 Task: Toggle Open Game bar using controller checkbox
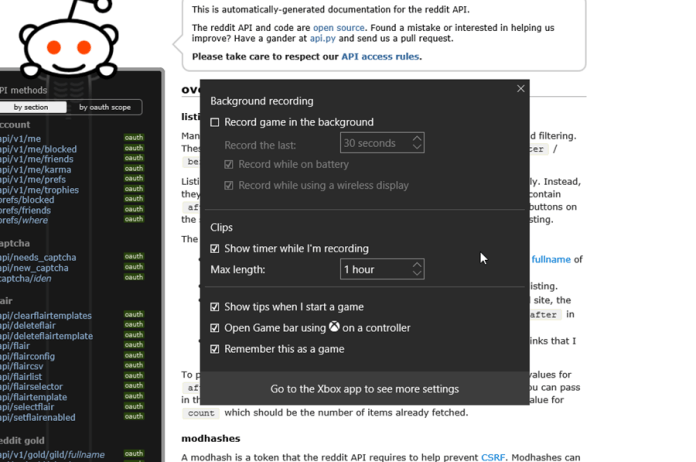tap(215, 328)
